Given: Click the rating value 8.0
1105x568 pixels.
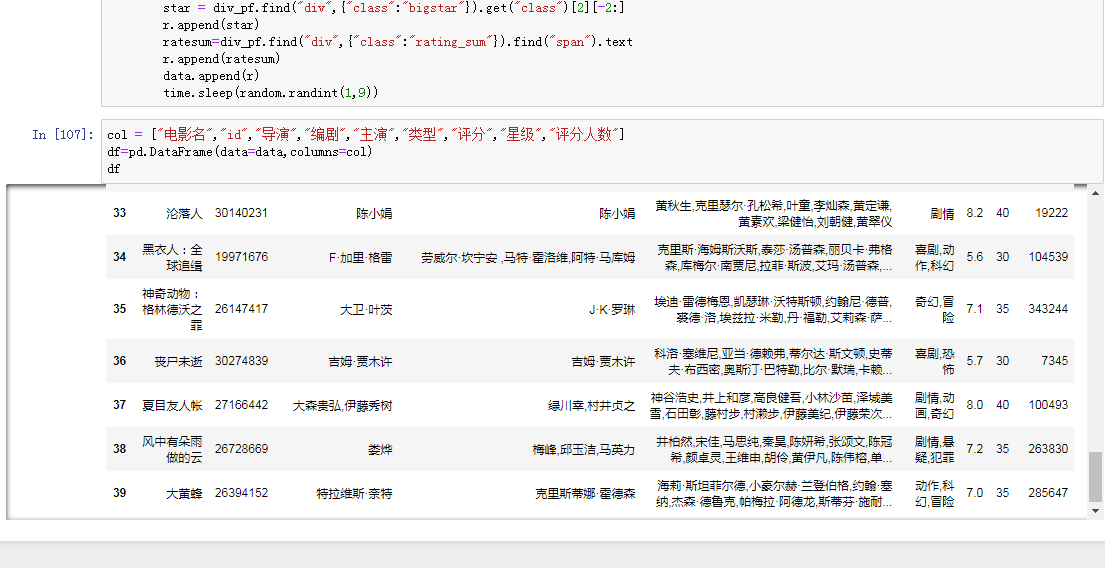Looking at the screenshot, I should click(x=975, y=405).
